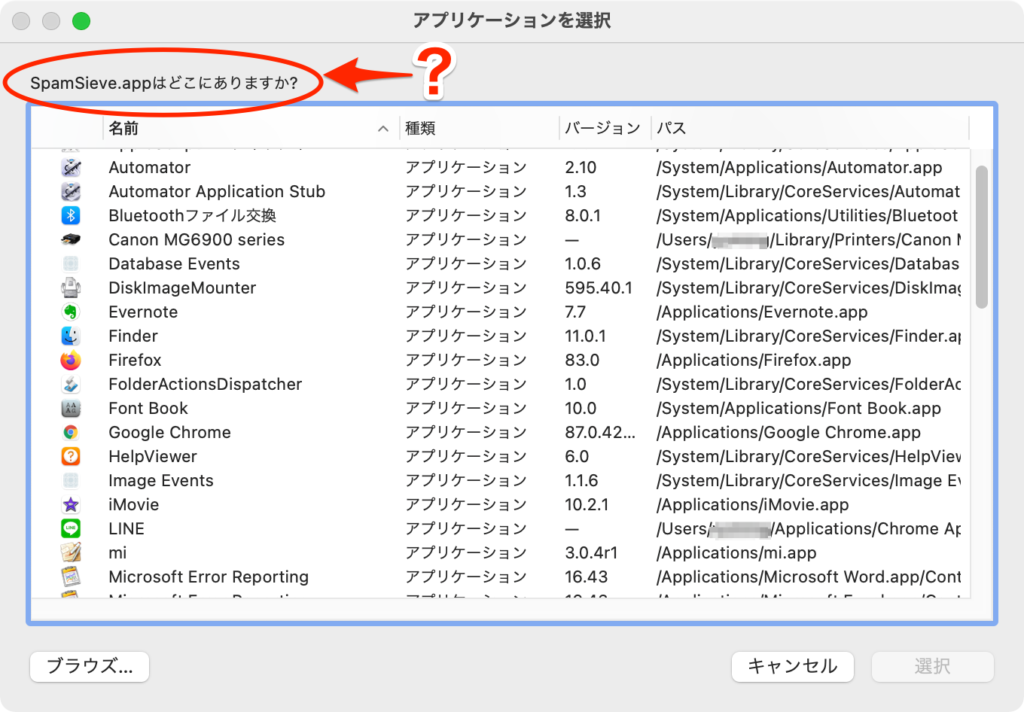This screenshot has height=712, width=1024.
Task: Select the iMovie star icon
Action: [x=71, y=505]
